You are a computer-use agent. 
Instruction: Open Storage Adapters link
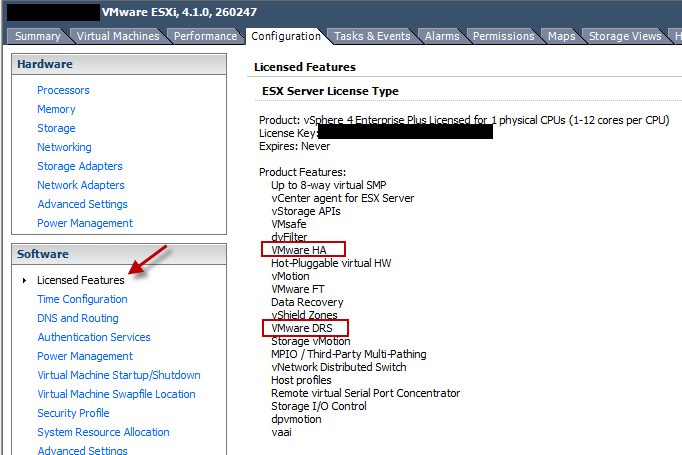[x=80, y=166]
